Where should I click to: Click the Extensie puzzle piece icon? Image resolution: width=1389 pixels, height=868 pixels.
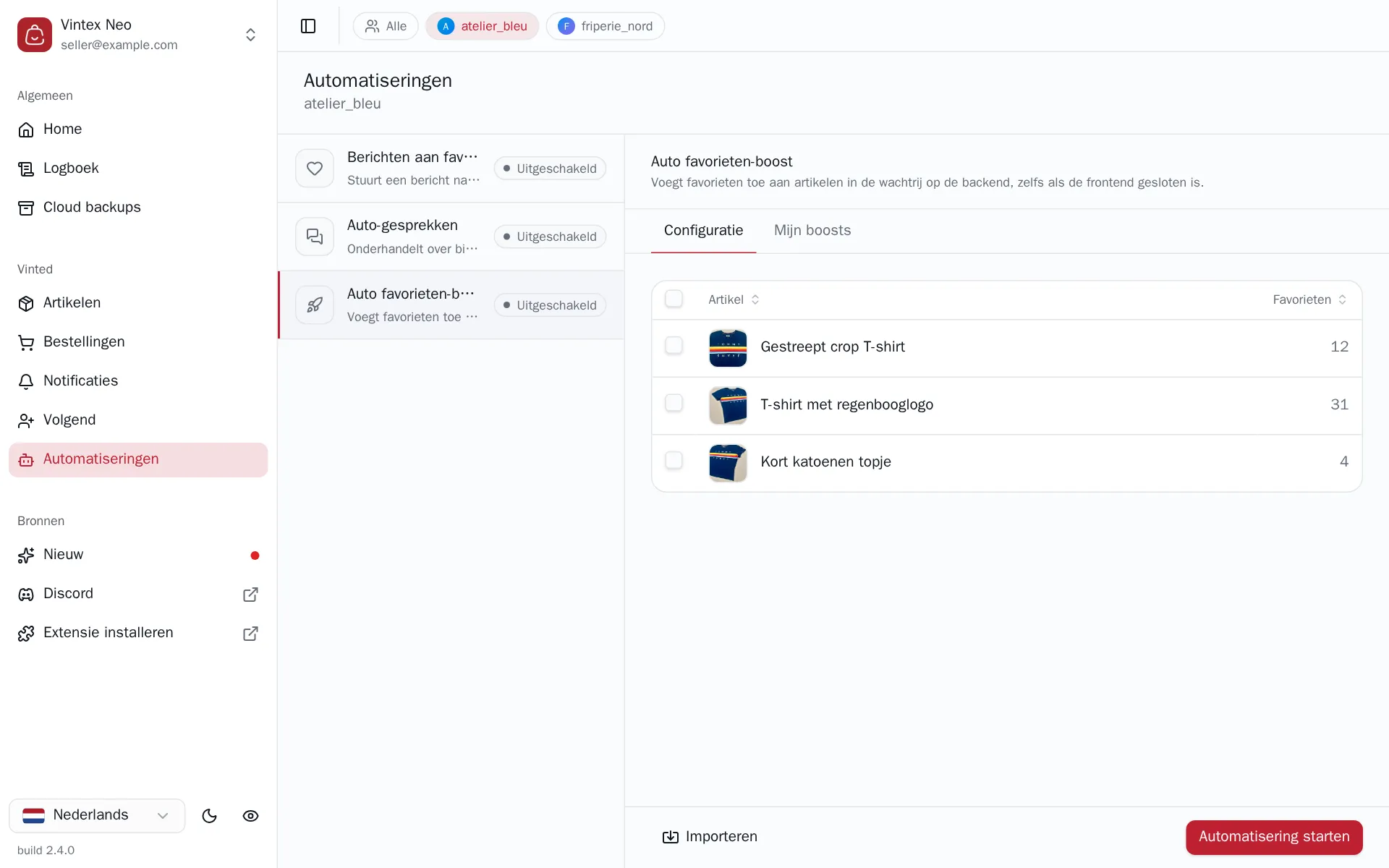pos(26,634)
